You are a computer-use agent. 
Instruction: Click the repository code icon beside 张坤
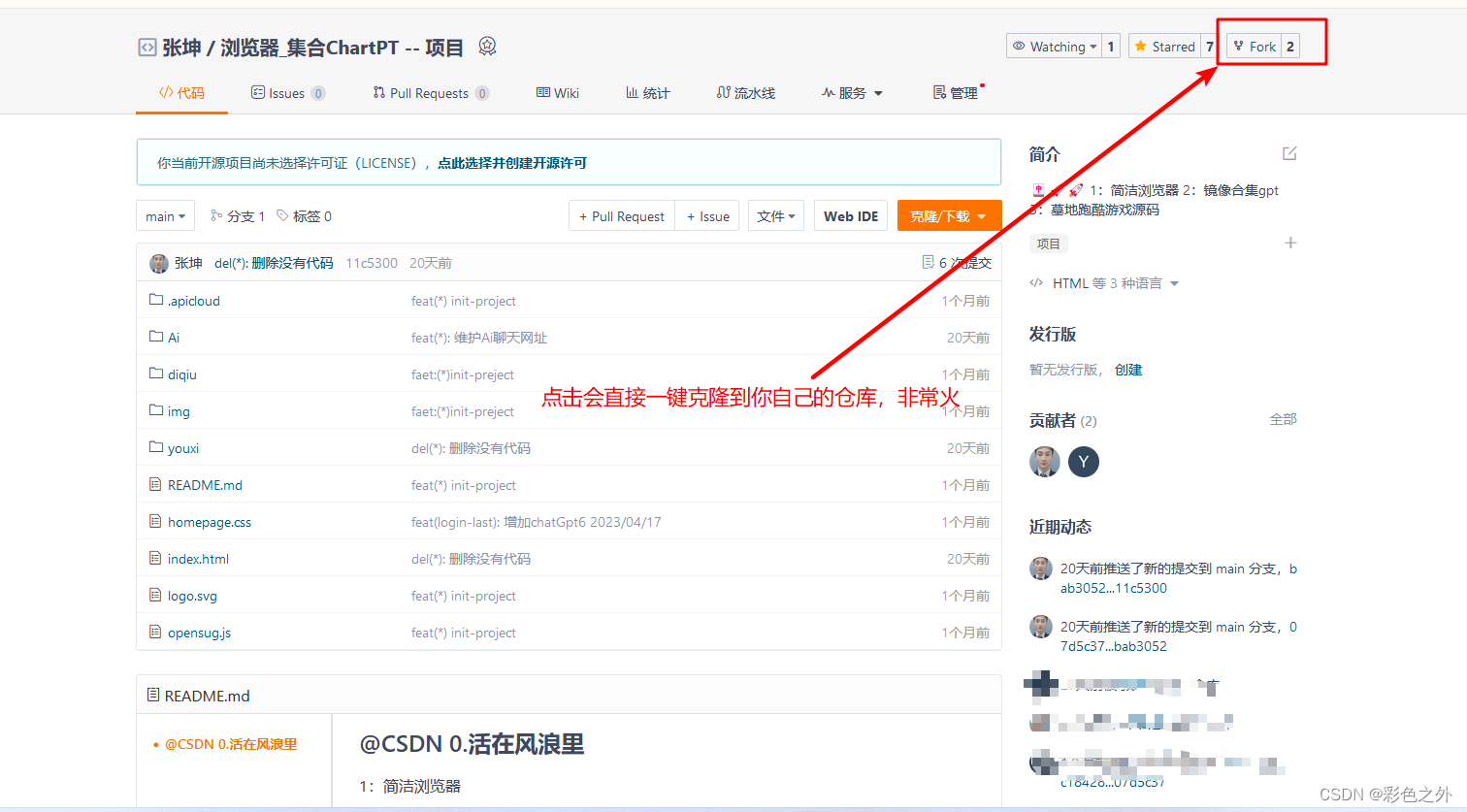point(147,47)
